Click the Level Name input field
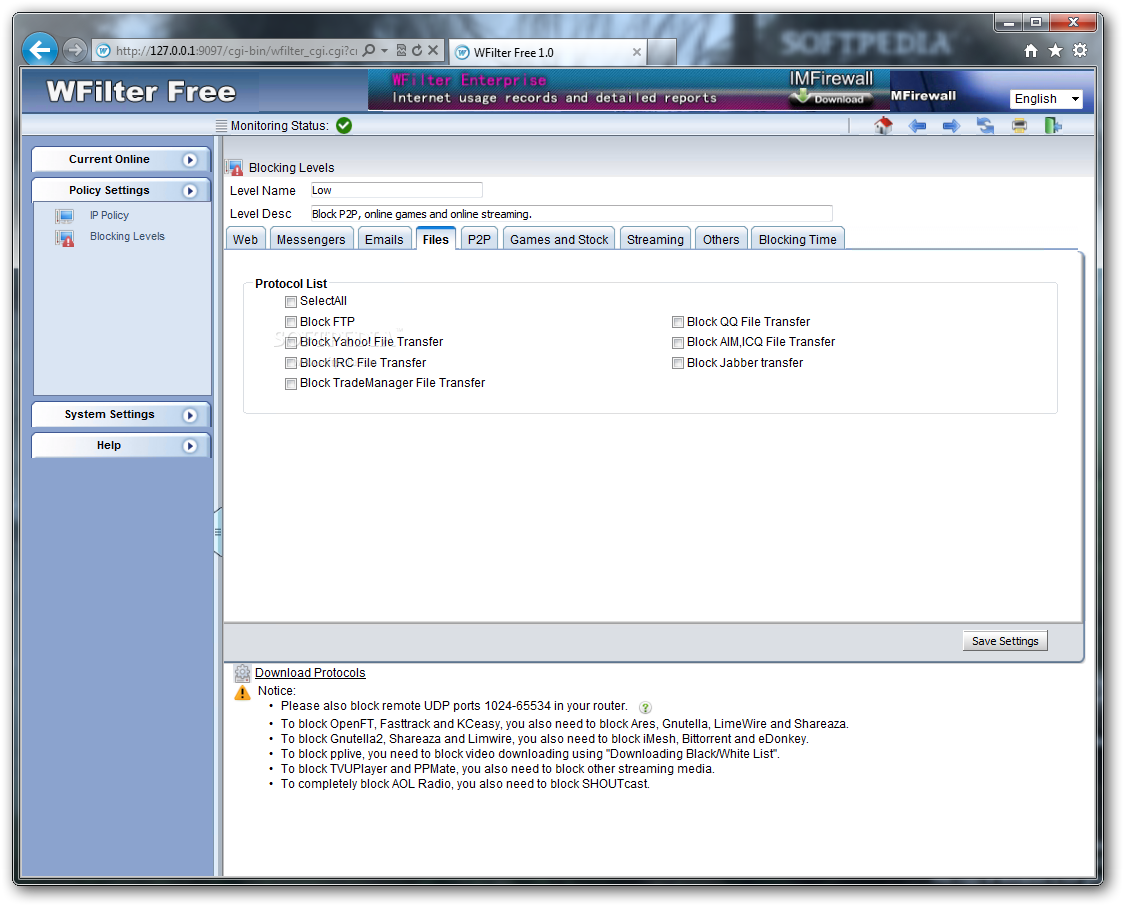 click(396, 190)
